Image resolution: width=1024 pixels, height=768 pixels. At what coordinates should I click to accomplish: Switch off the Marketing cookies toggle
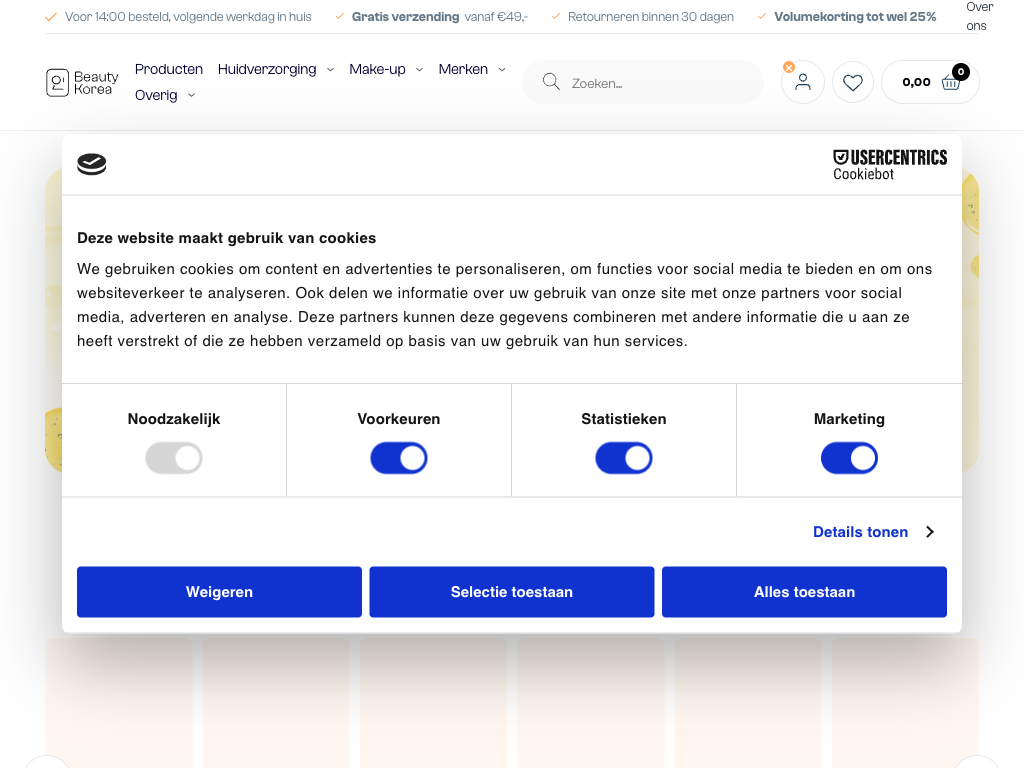849,459
